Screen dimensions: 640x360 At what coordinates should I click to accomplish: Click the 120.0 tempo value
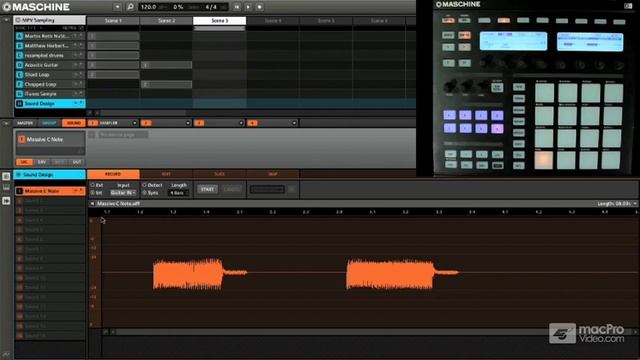tap(149, 7)
